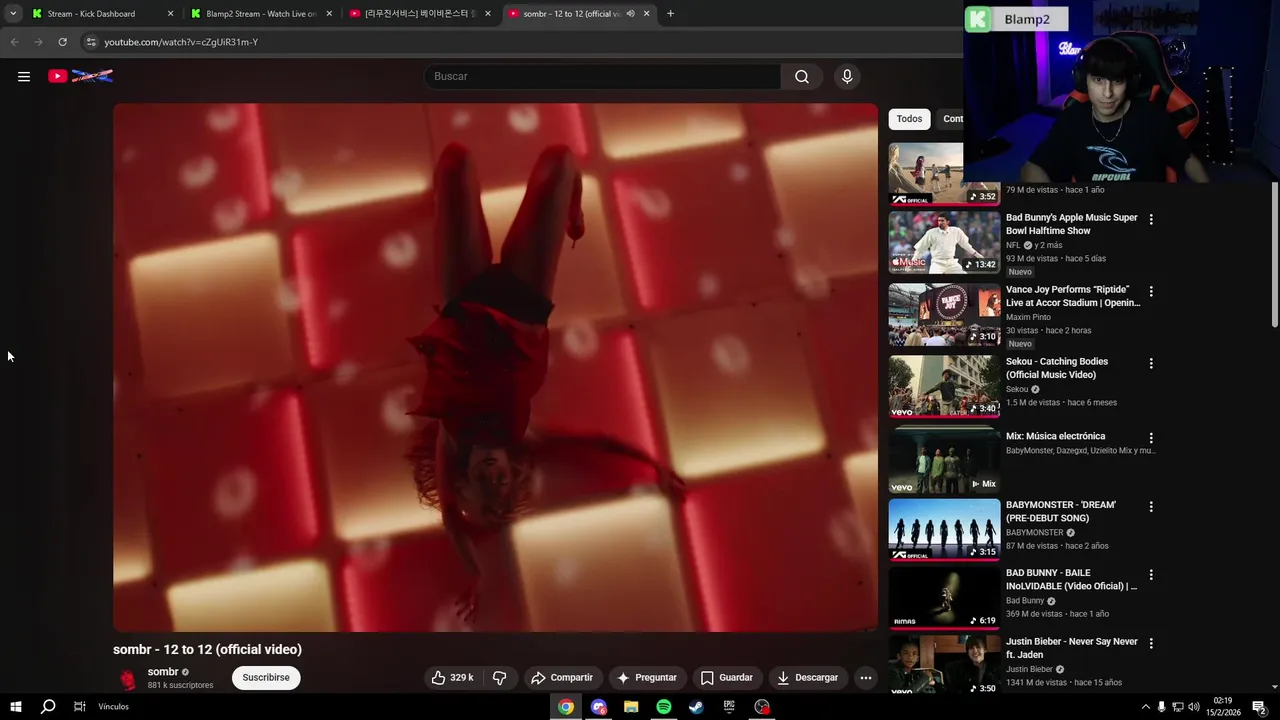Open Bad Bunny Super Bowl Halftime thumbnail

944,242
